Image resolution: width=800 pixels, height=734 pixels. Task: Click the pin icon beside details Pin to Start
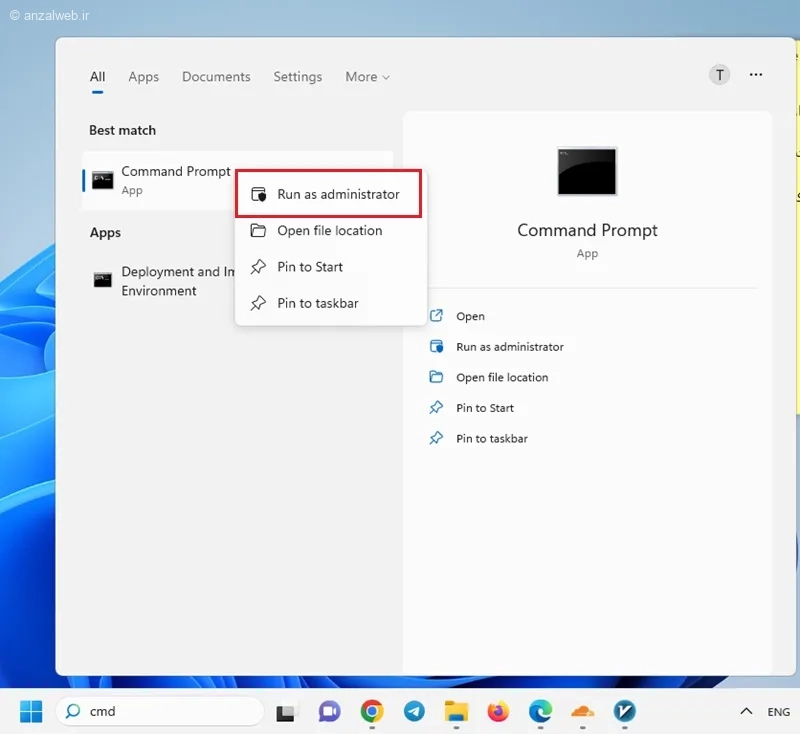coord(436,408)
